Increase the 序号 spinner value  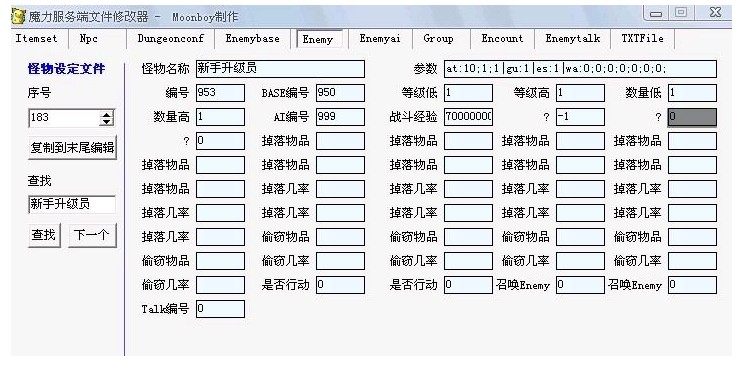point(107,114)
